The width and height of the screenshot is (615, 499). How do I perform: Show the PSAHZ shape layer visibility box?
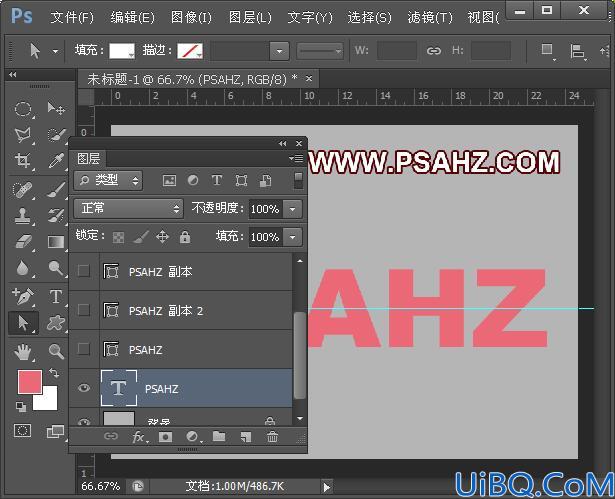click(x=84, y=349)
